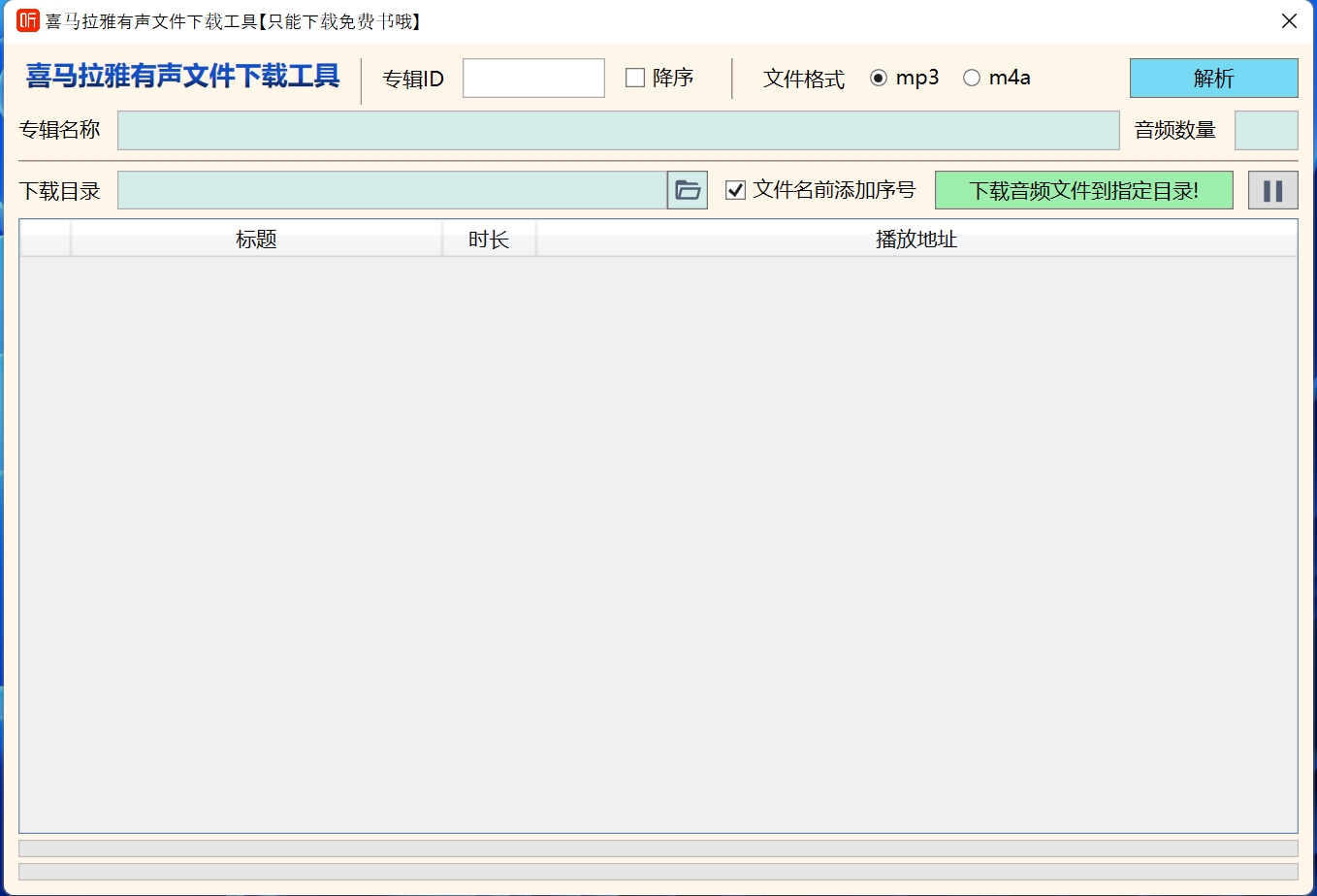Viewport: 1317px width, 896px height.
Task: Click the 喜马拉雅有声文件下载工具 heading
Action: 182,77
